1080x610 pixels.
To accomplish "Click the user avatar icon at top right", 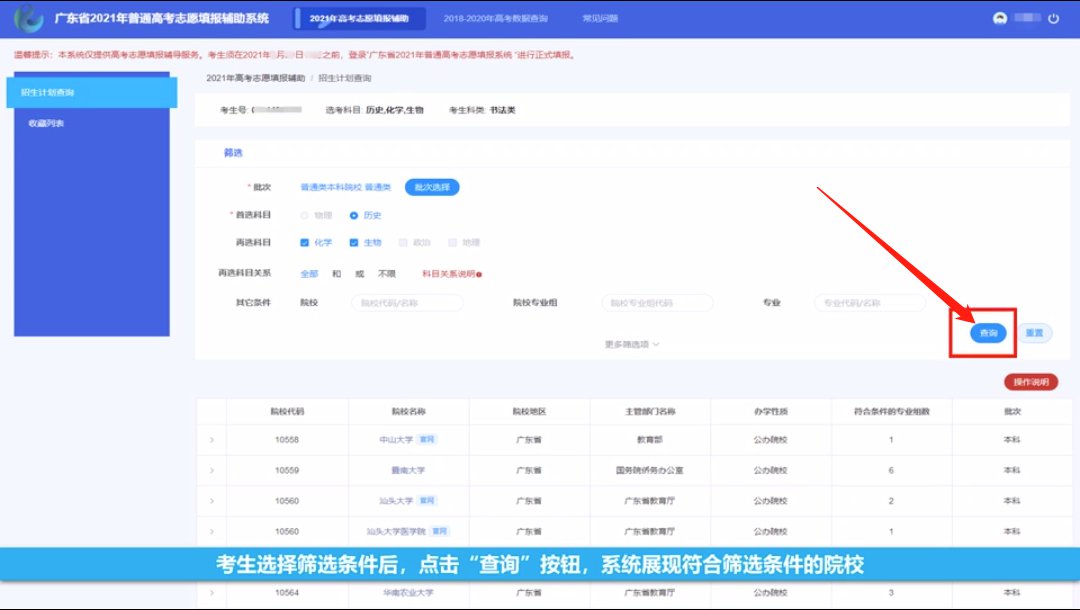I will point(999,18).
